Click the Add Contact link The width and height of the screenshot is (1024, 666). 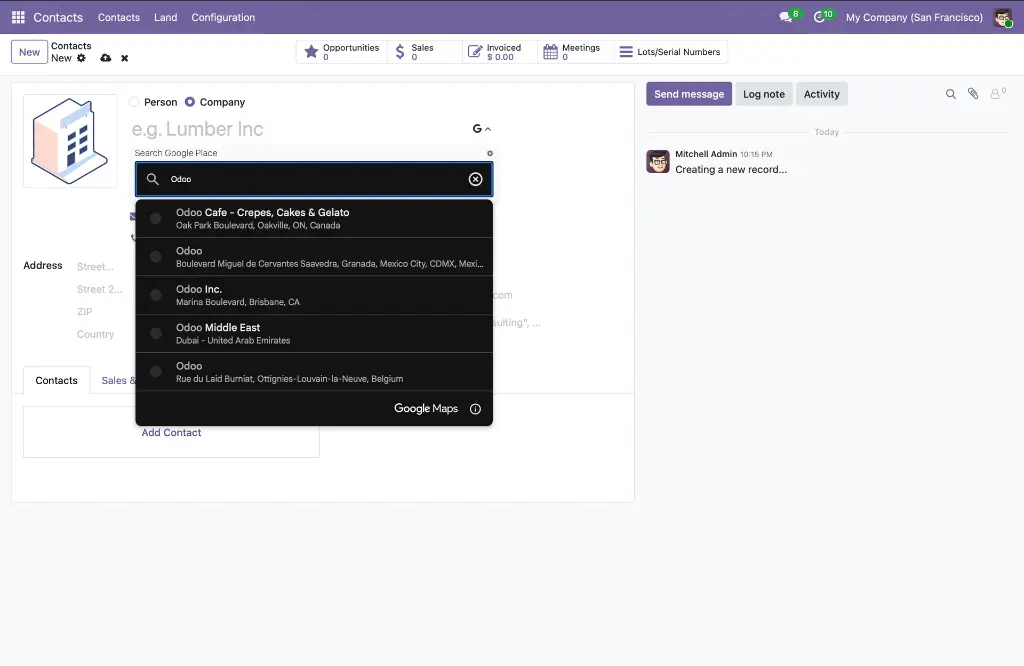pyautogui.click(x=171, y=433)
